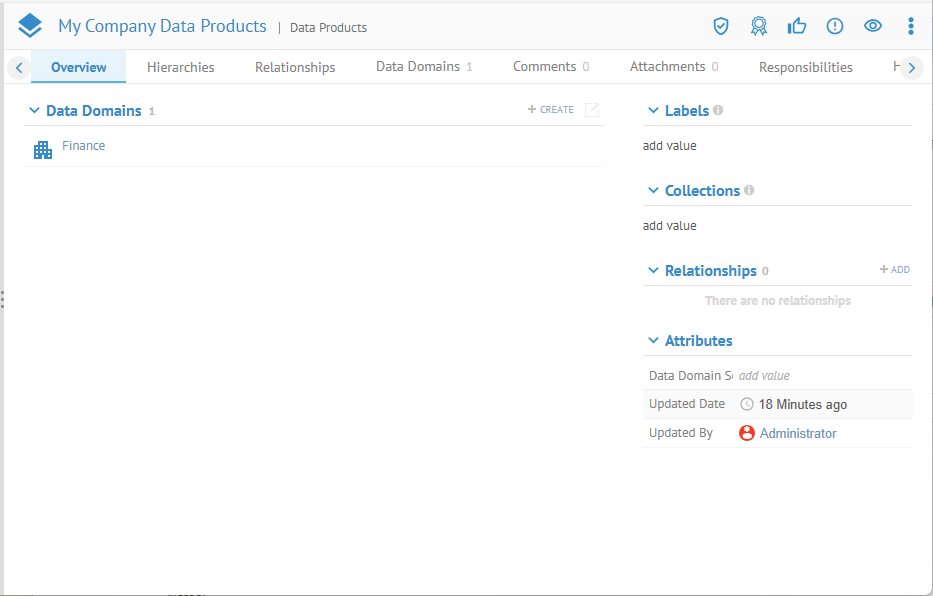Click the edit icon beside Create
This screenshot has height=596, width=933.
point(592,110)
